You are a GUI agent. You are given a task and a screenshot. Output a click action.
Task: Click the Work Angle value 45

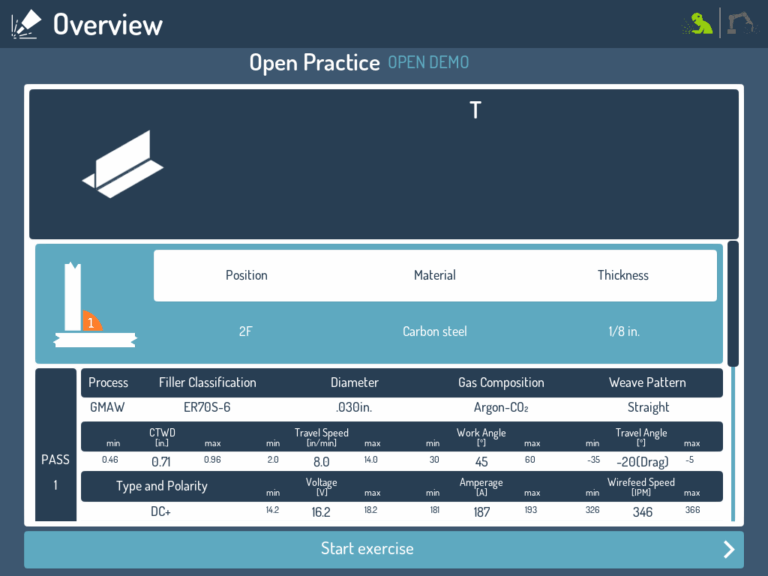pos(481,462)
